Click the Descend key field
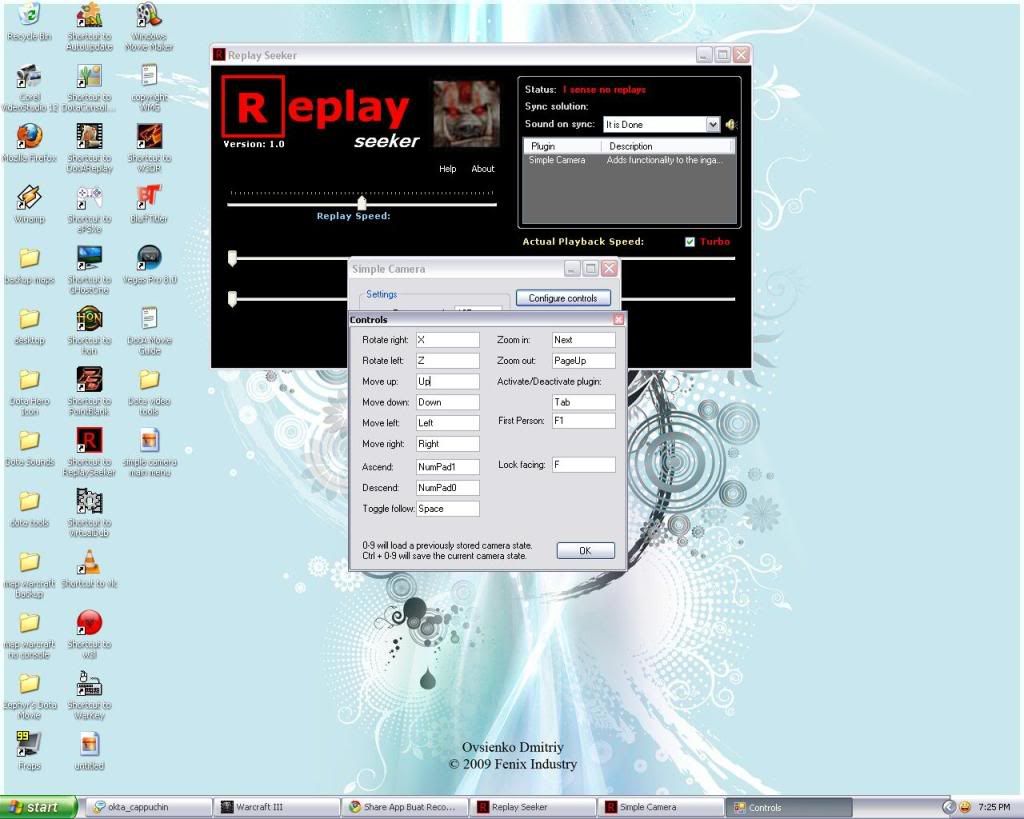This screenshot has height=819, width=1024. pyautogui.click(x=447, y=488)
